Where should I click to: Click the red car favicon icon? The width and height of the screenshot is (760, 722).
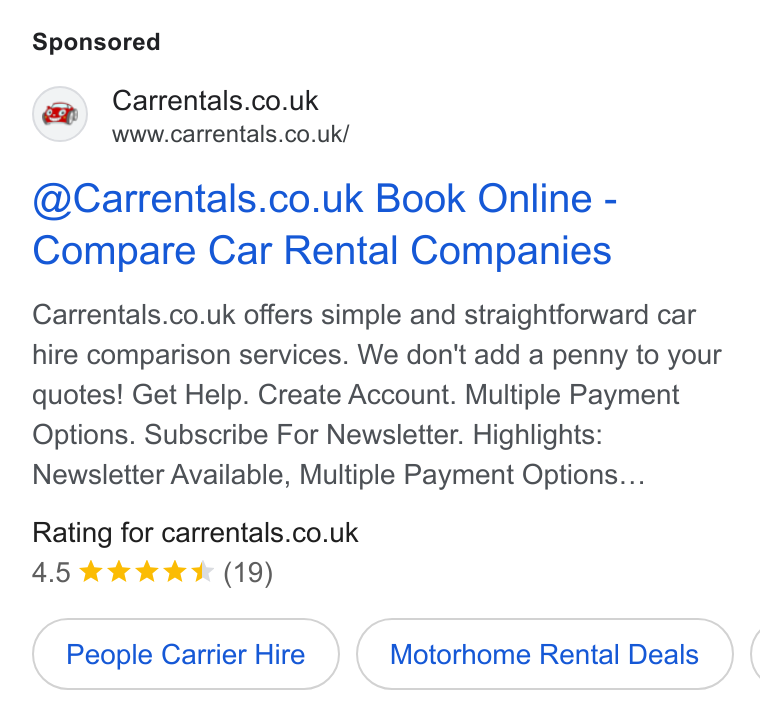pyautogui.click(x=60, y=114)
